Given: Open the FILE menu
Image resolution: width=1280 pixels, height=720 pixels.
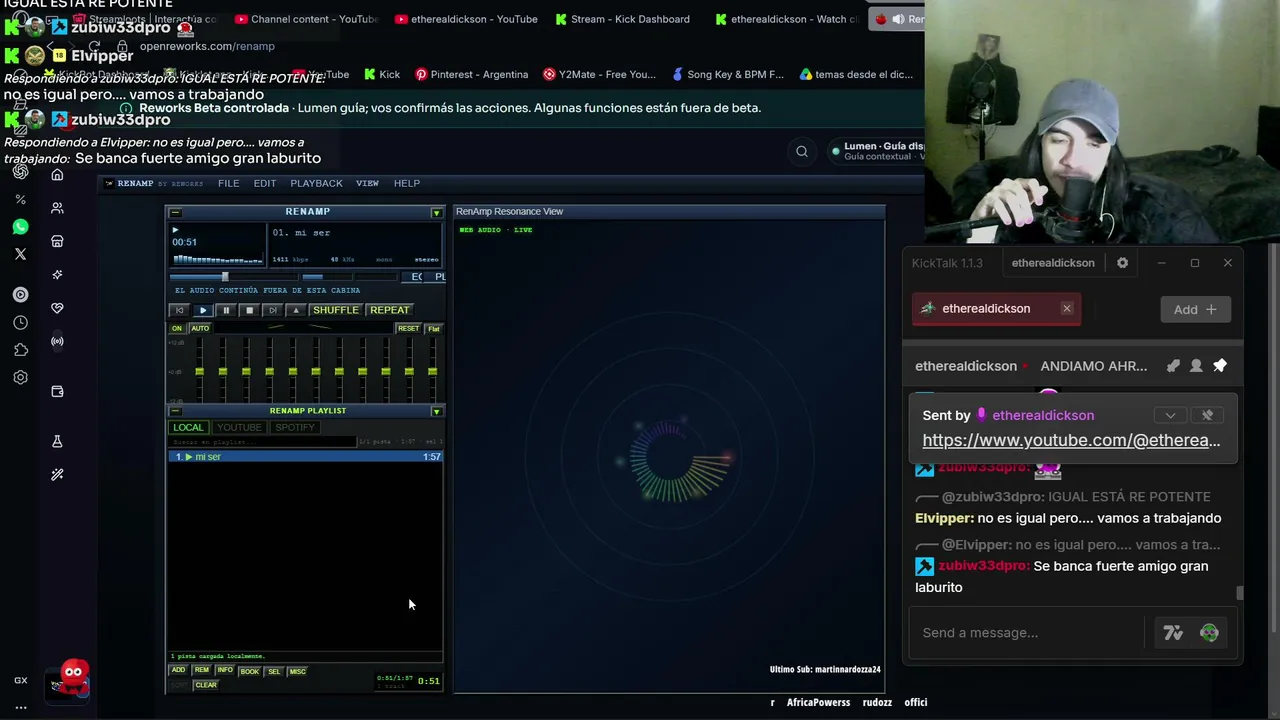Looking at the screenshot, I should point(228,183).
